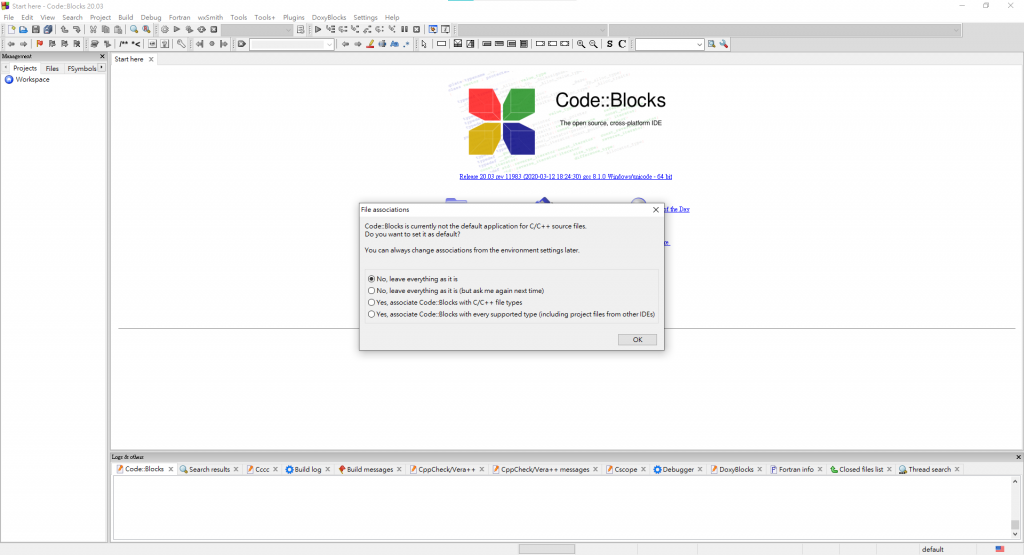
Task: Click the Redo arrow icon
Action: coord(76,29)
